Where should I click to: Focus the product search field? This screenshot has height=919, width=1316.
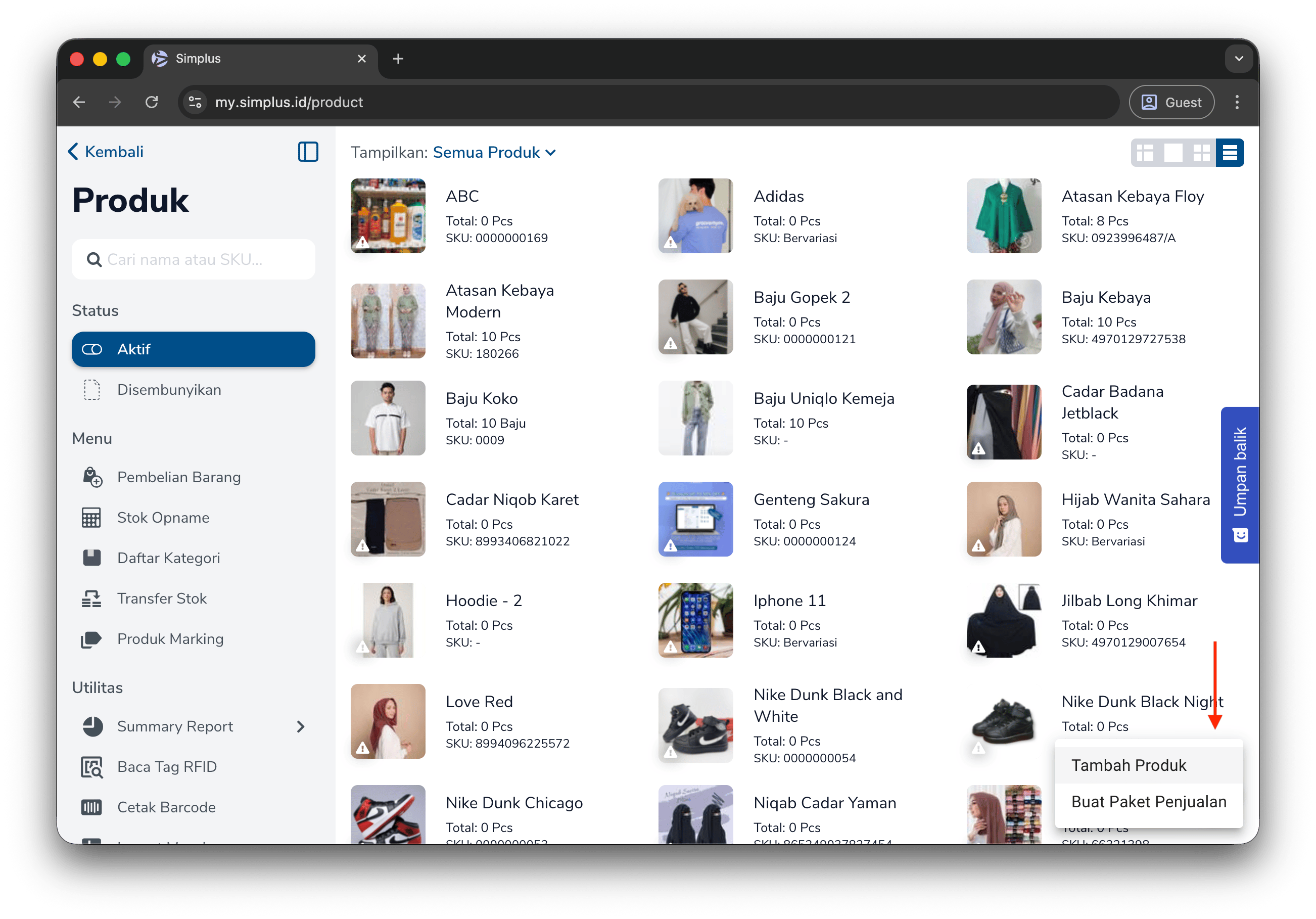coord(193,260)
